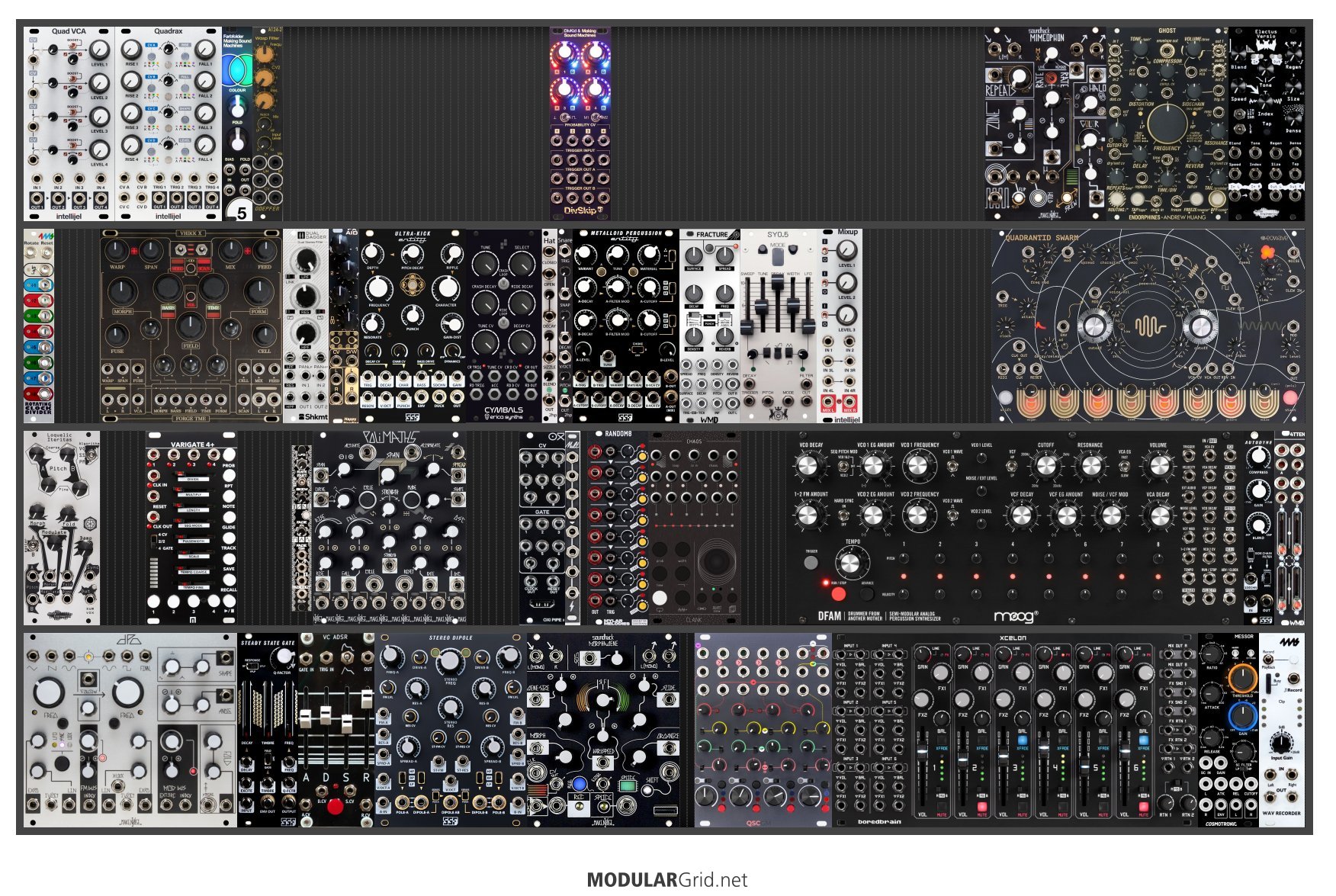Click the DFAM step 1 pitch knob
Viewport: 1336px width, 896px height.
pyautogui.click(x=904, y=558)
